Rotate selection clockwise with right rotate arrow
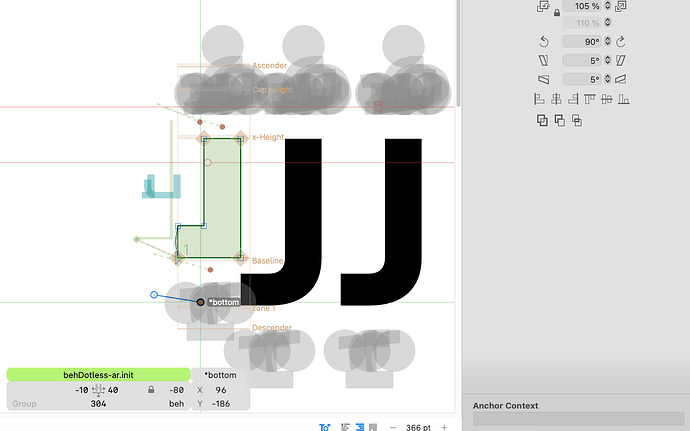690x431 pixels. pos(621,42)
